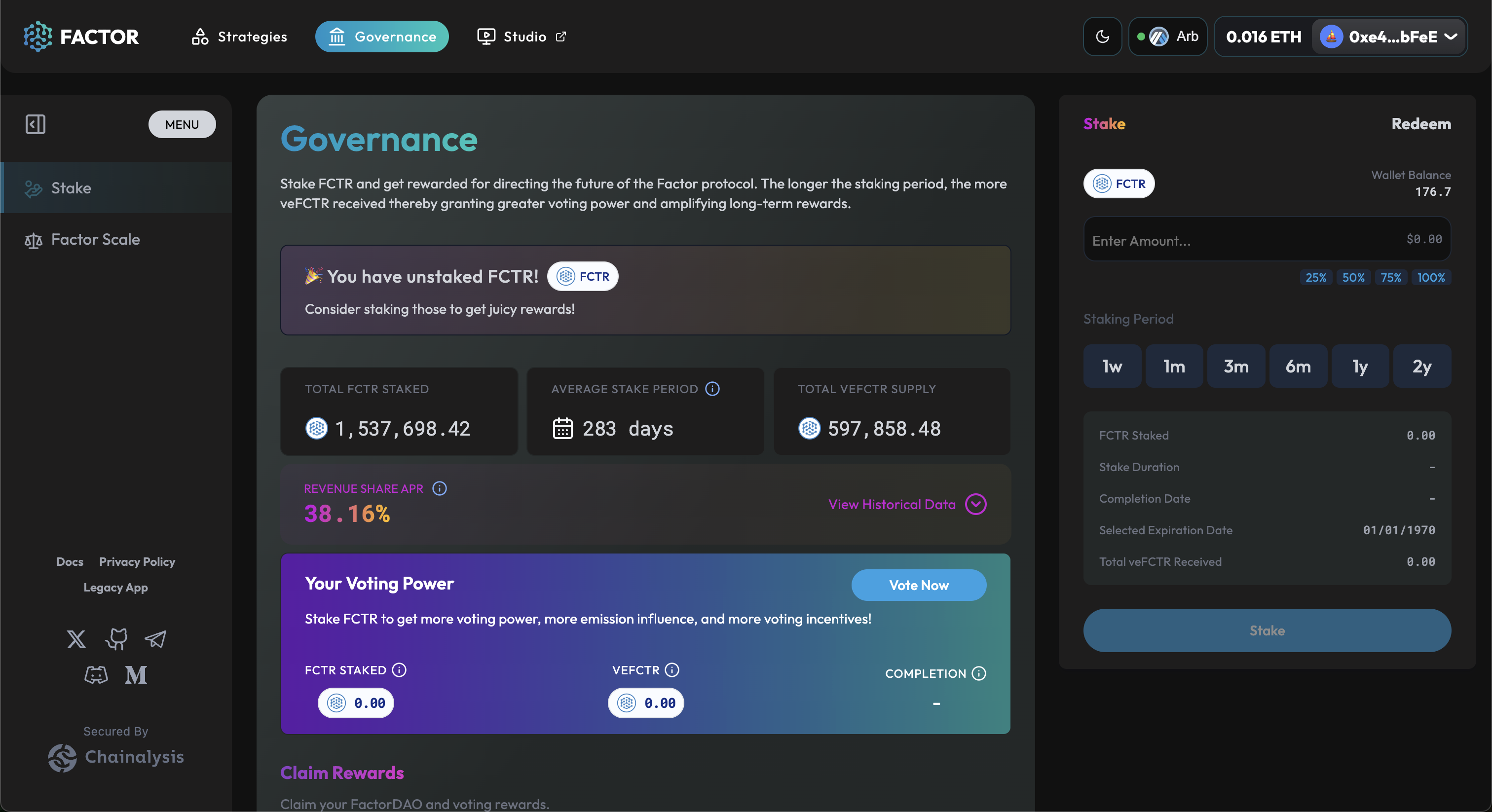Image resolution: width=1492 pixels, height=812 pixels.
Task: Open the Medium icon link
Action: (x=136, y=675)
